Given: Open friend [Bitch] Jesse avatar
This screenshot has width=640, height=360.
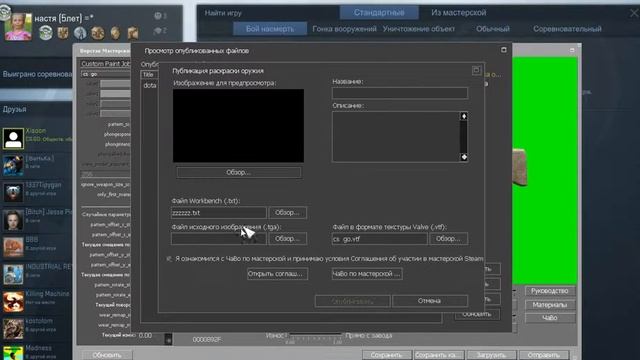Looking at the screenshot, I should (13, 220).
